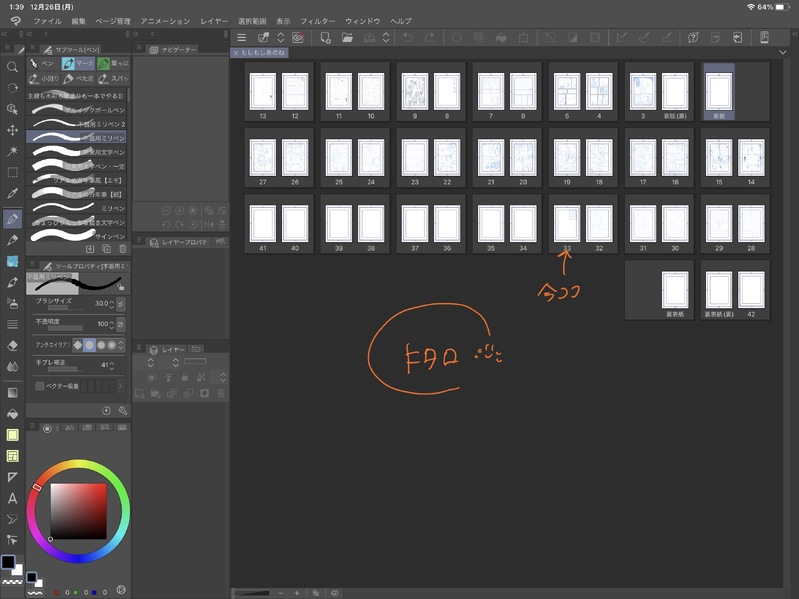Adjust brush size value stepper arrows
Image resolution: width=799 pixels, height=599 pixels.
point(112,304)
